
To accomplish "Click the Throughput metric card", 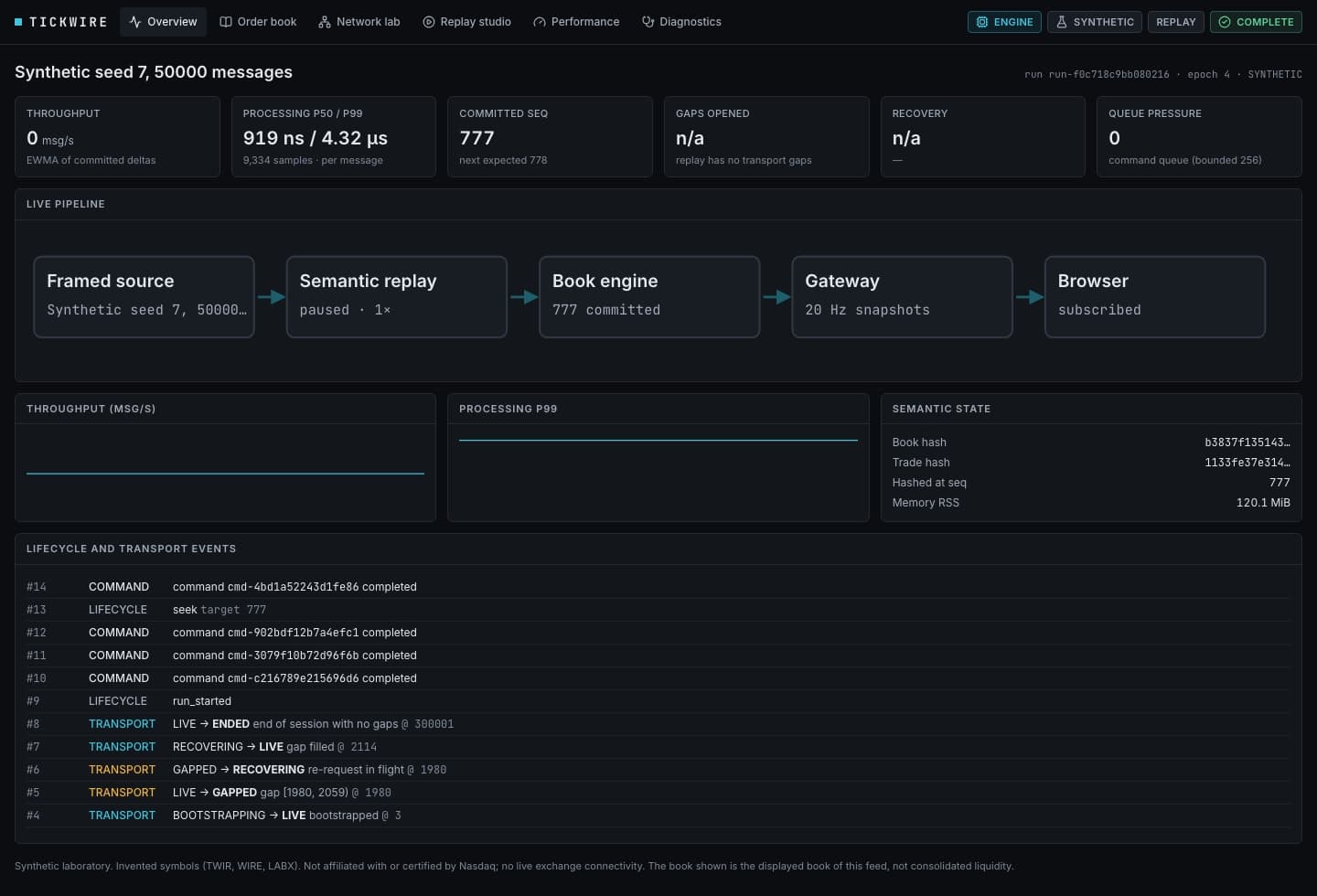I will point(117,136).
